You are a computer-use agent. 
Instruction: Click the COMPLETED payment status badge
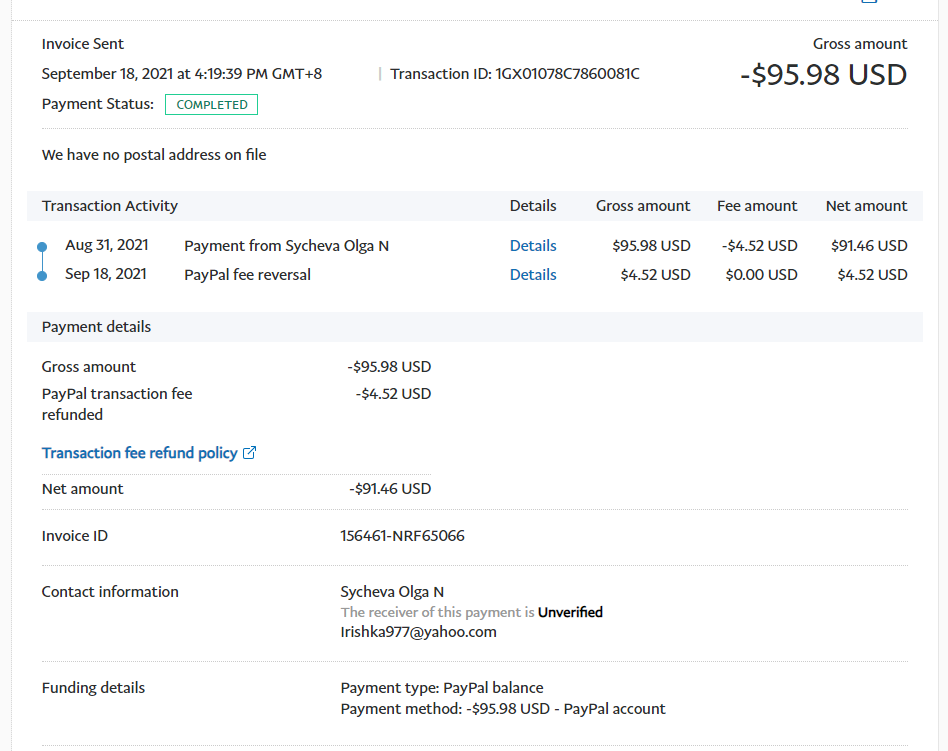coord(211,105)
